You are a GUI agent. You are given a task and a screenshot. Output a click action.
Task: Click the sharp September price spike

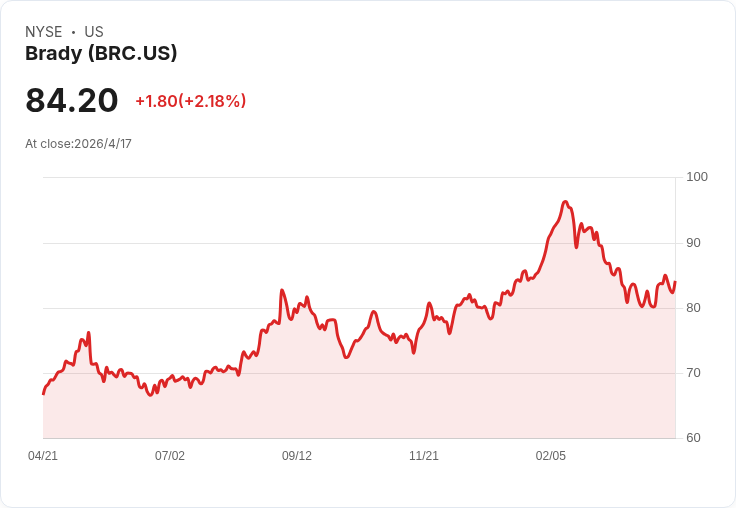[282, 291]
